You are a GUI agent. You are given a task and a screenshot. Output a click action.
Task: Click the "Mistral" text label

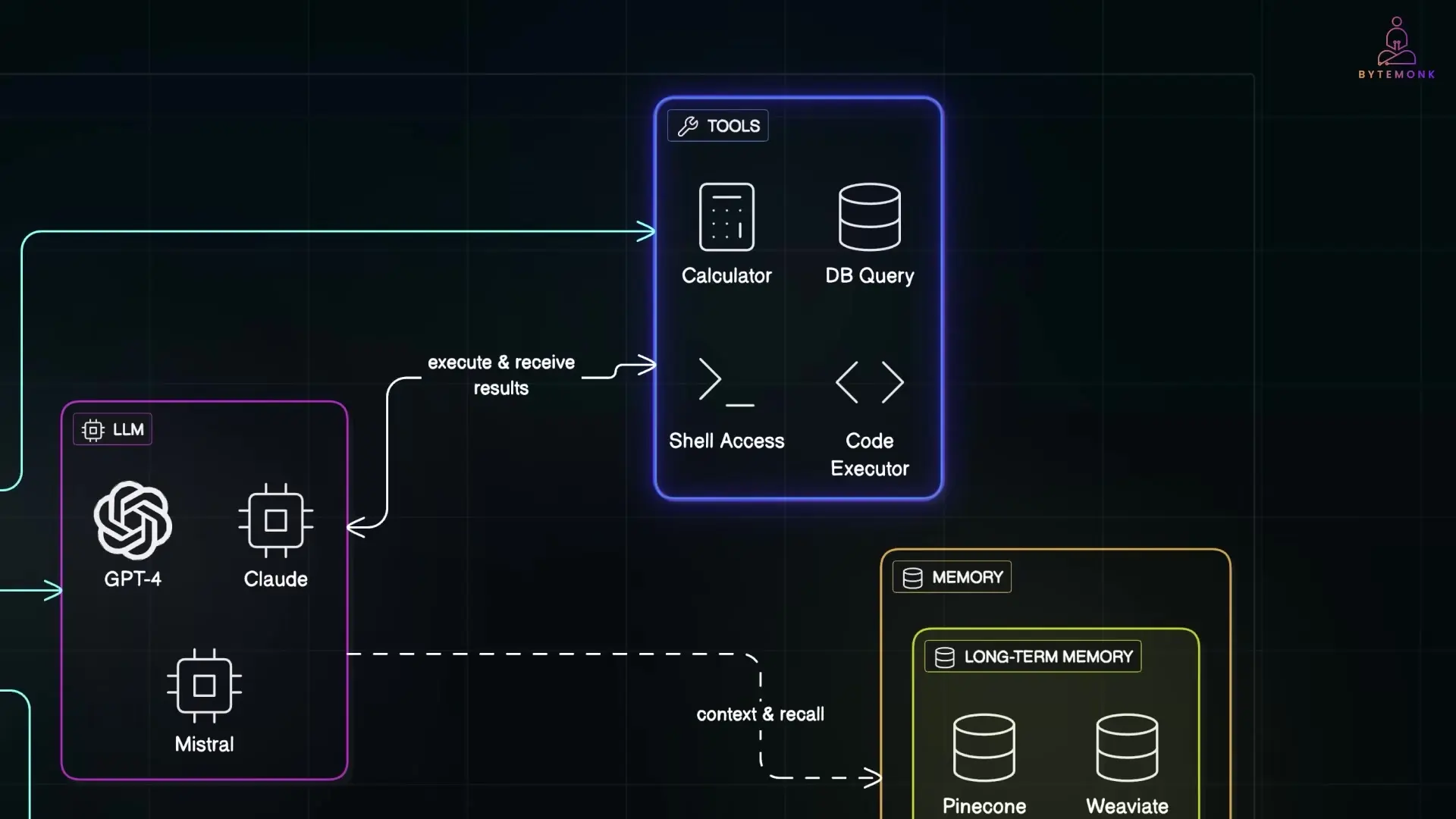click(204, 745)
